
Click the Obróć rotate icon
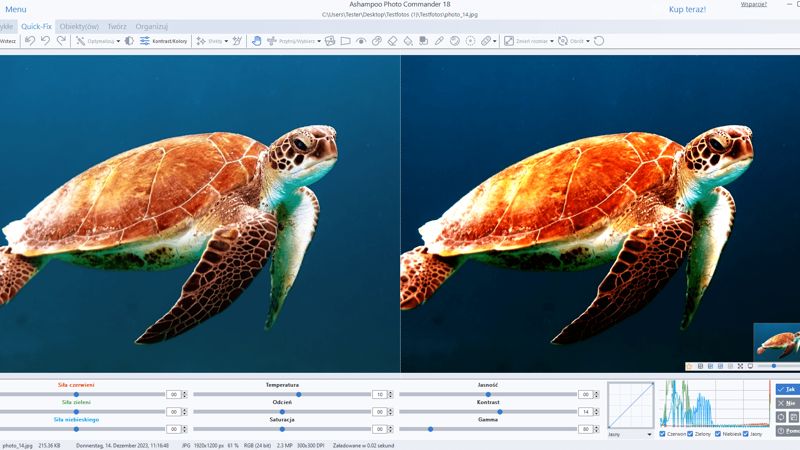[563, 41]
